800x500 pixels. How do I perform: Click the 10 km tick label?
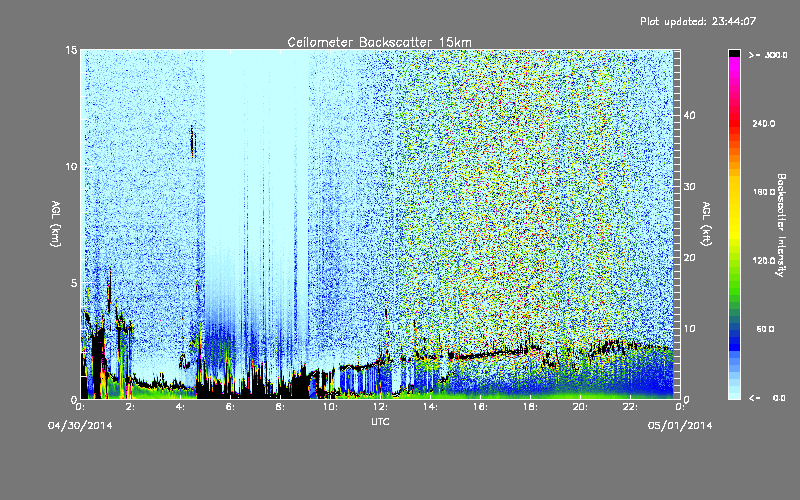point(71,166)
